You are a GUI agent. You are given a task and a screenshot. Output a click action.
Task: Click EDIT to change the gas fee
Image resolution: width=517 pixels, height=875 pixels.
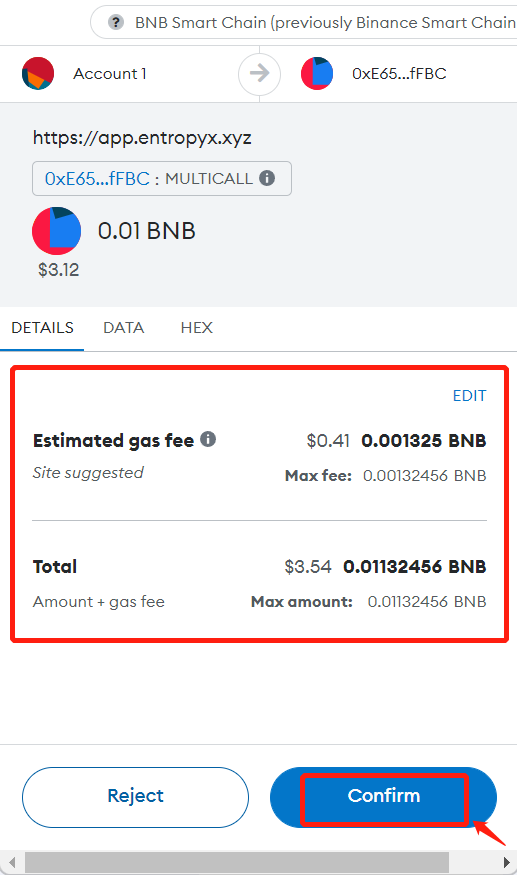tap(470, 396)
